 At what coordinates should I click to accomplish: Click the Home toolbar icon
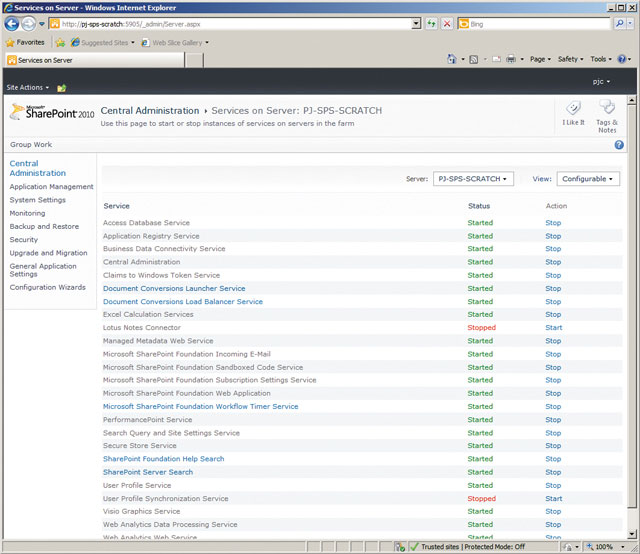[x=451, y=59]
